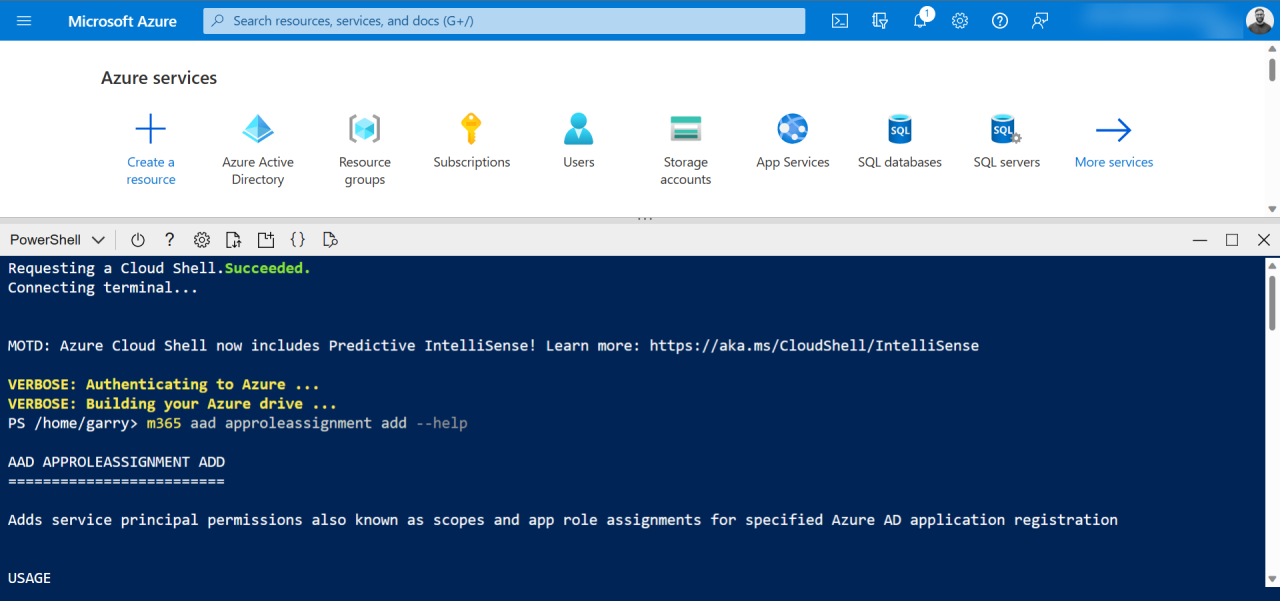Open Directories and subscriptions filter icon
The image size is (1280, 601).
(x=880, y=20)
